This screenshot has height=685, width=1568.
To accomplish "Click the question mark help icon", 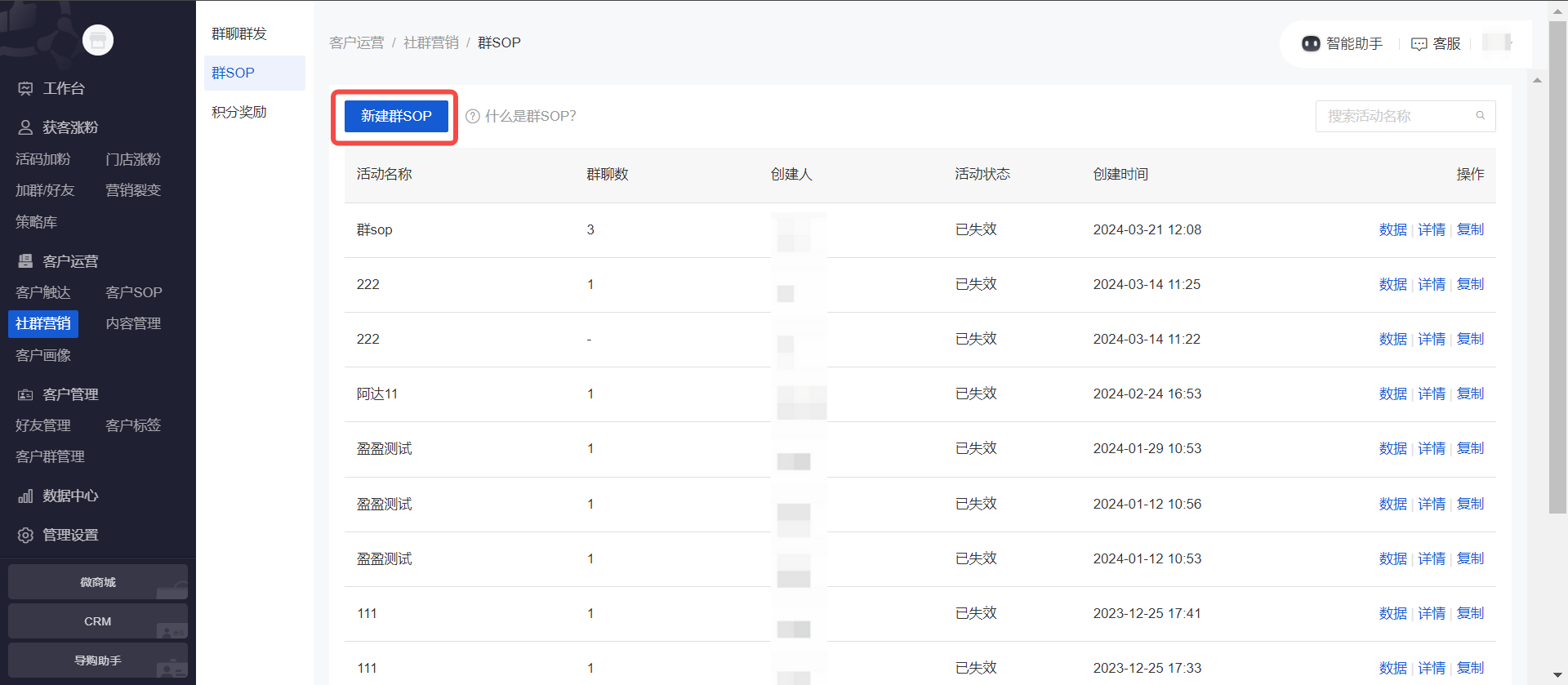I will pos(472,116).
